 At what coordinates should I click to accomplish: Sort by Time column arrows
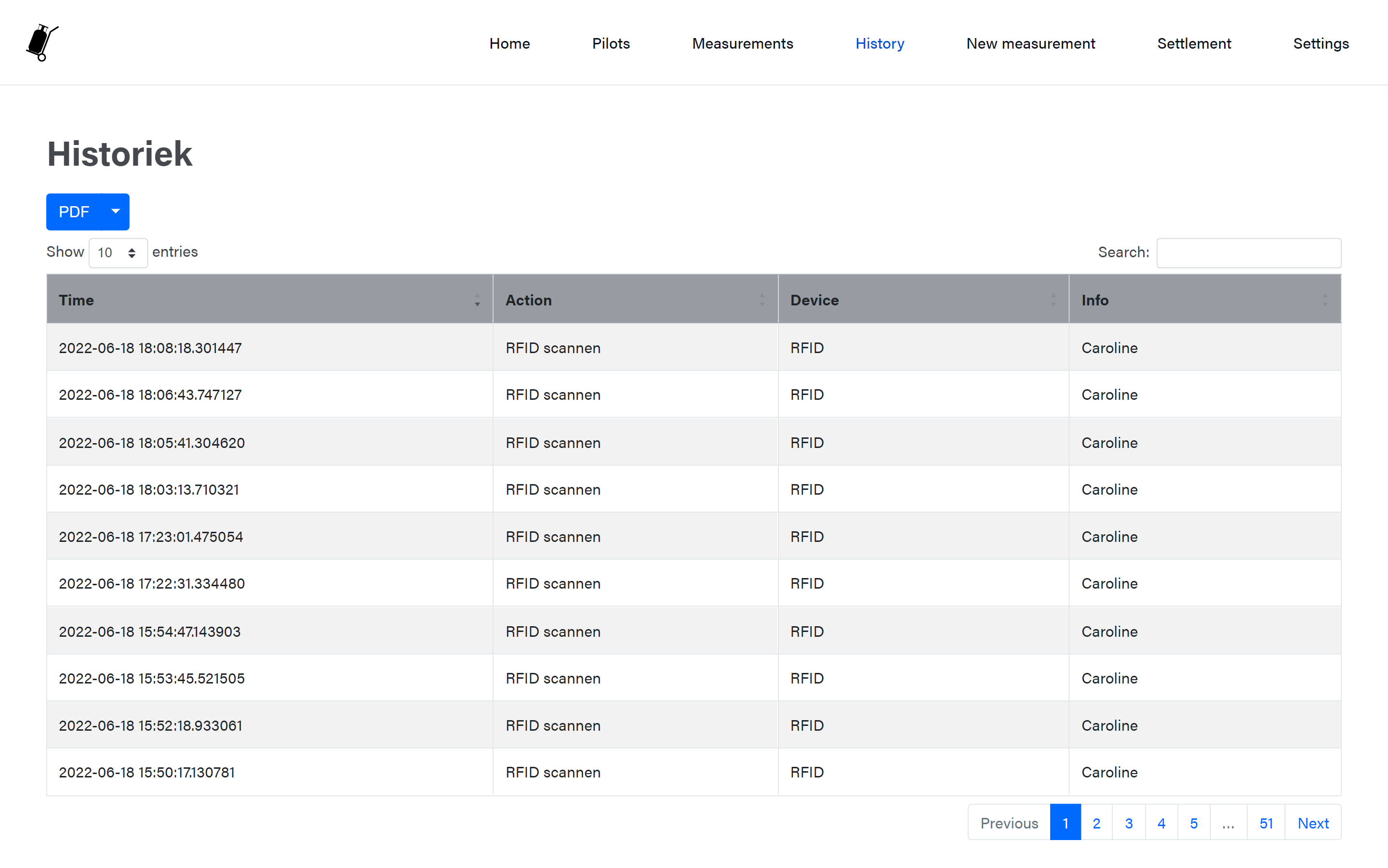(477, 300)
